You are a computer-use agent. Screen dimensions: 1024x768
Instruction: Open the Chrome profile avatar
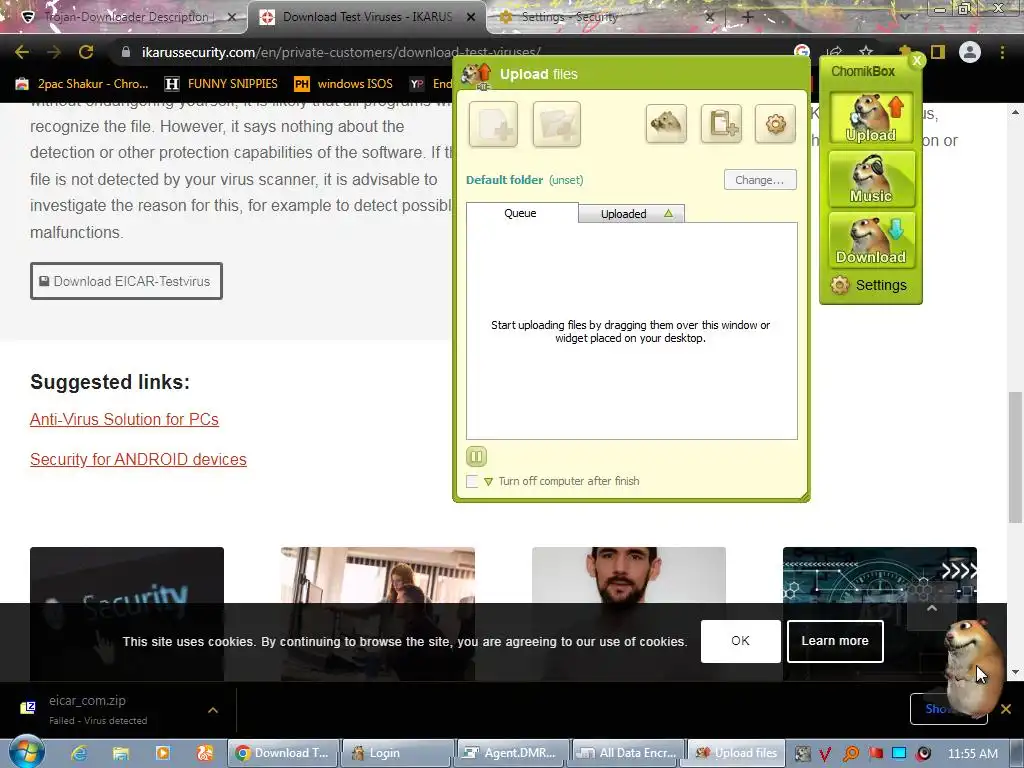[970, 52]
